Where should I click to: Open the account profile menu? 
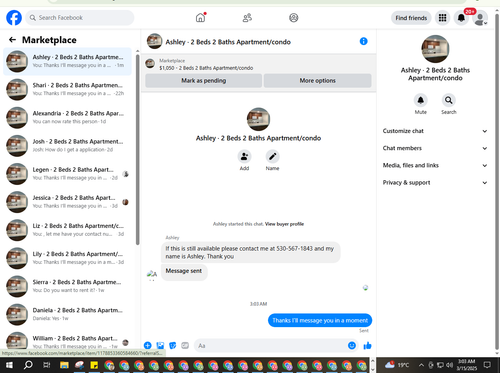pyautogui.click(x=480, y=18)
